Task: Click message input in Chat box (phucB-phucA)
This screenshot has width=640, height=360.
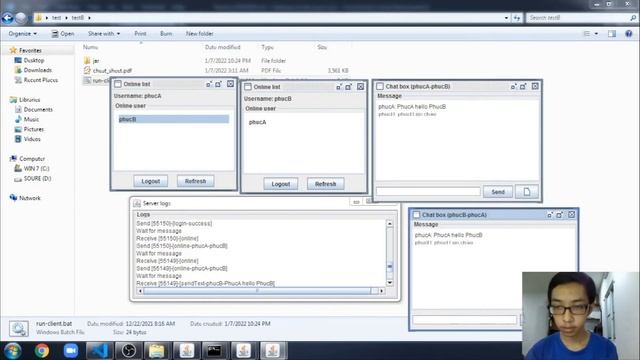Action: (x=464, y=320)
